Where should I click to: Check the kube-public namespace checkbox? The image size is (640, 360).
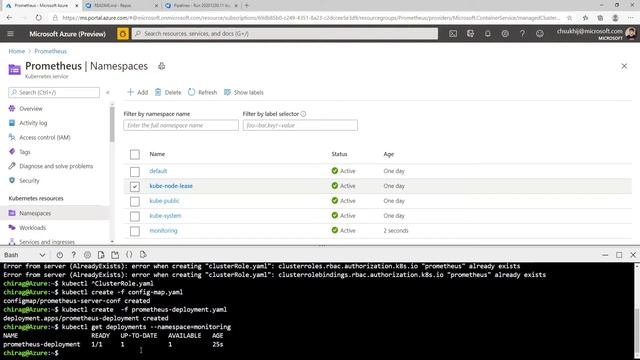[x=135, y=201]
